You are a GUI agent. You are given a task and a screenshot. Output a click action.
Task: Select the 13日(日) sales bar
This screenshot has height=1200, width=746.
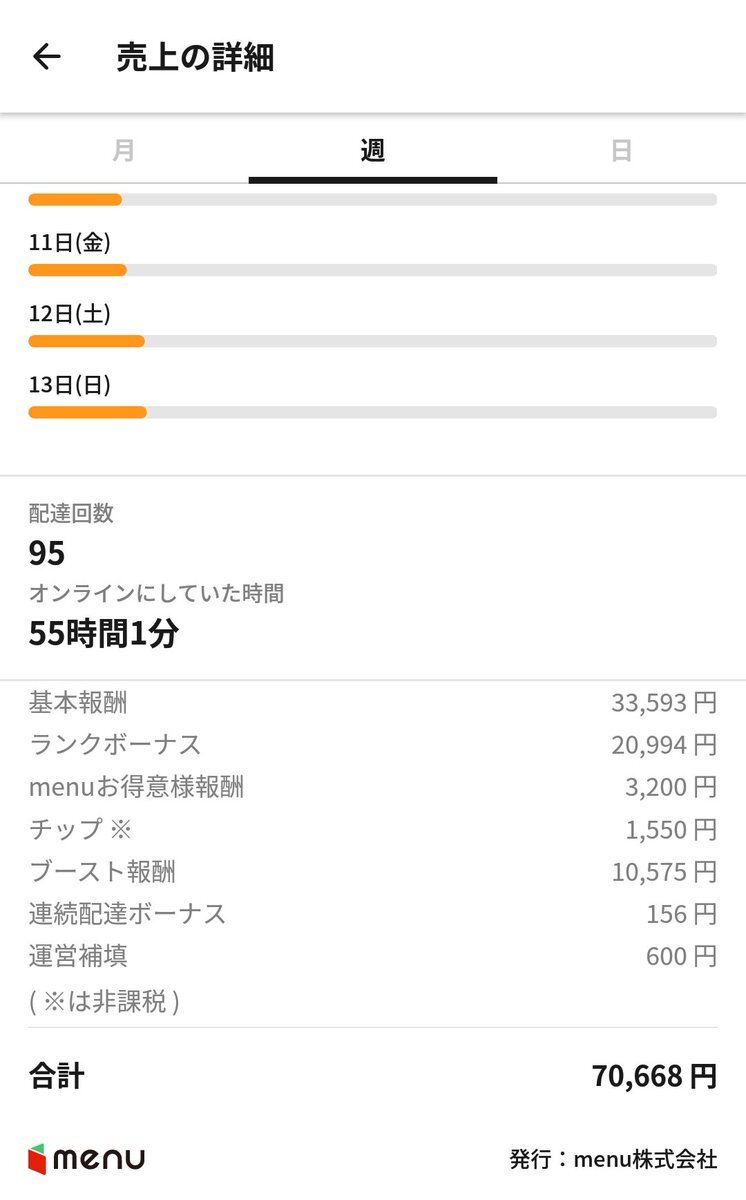coord(372,412)
